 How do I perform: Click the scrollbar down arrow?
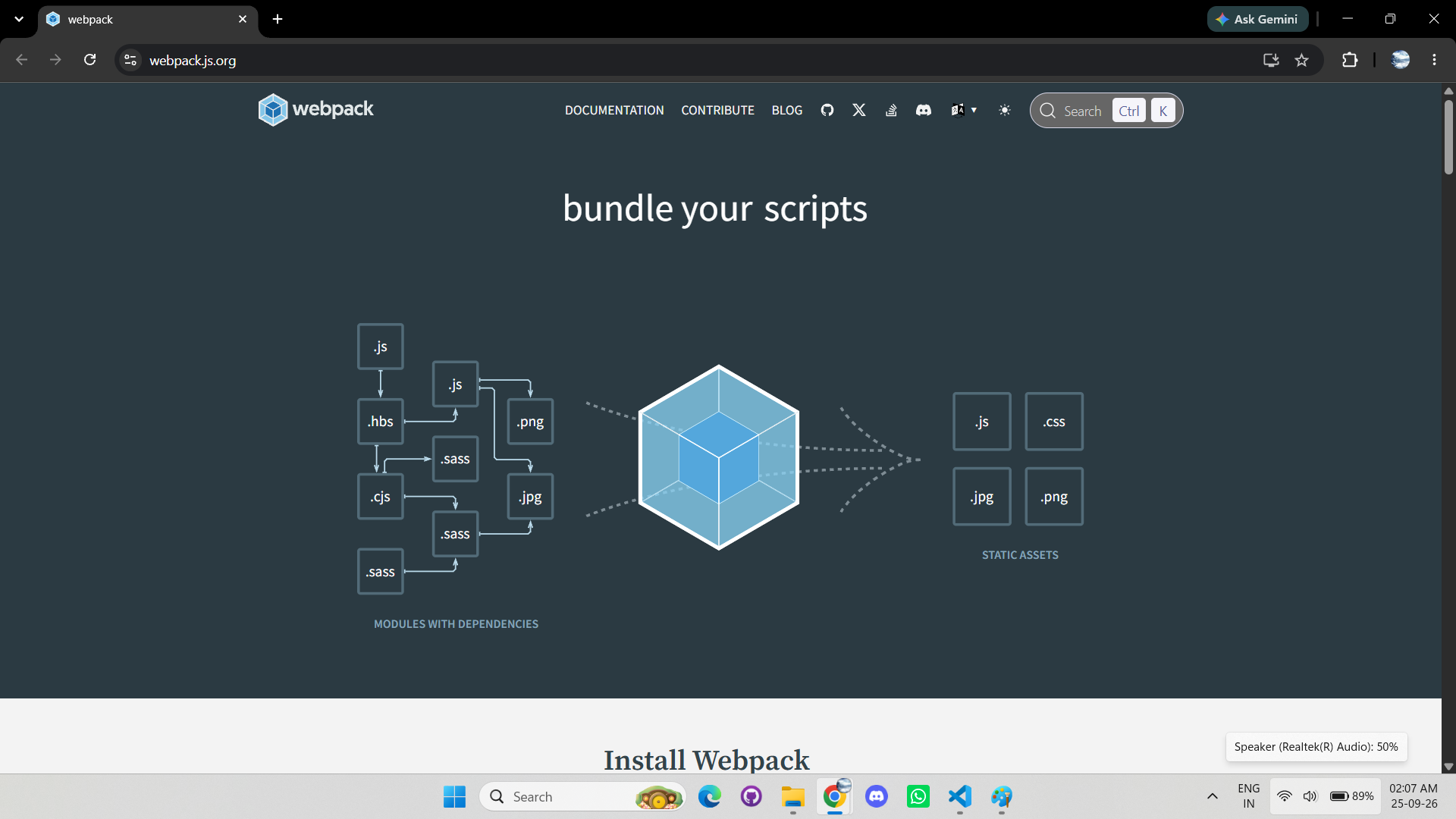pos(1448,767)
